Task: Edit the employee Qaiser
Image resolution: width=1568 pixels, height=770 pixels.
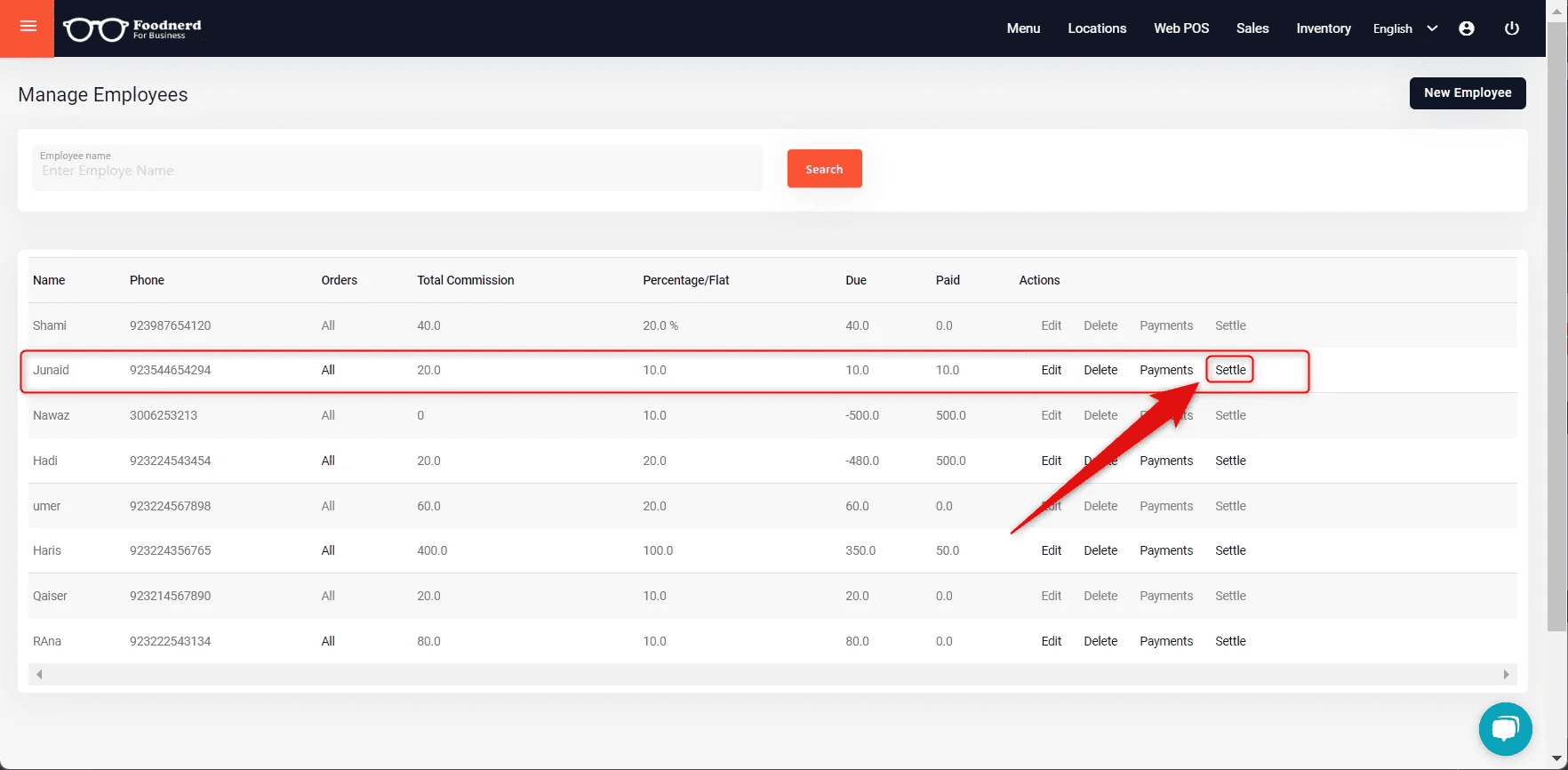Action: tap(1052, 596)
